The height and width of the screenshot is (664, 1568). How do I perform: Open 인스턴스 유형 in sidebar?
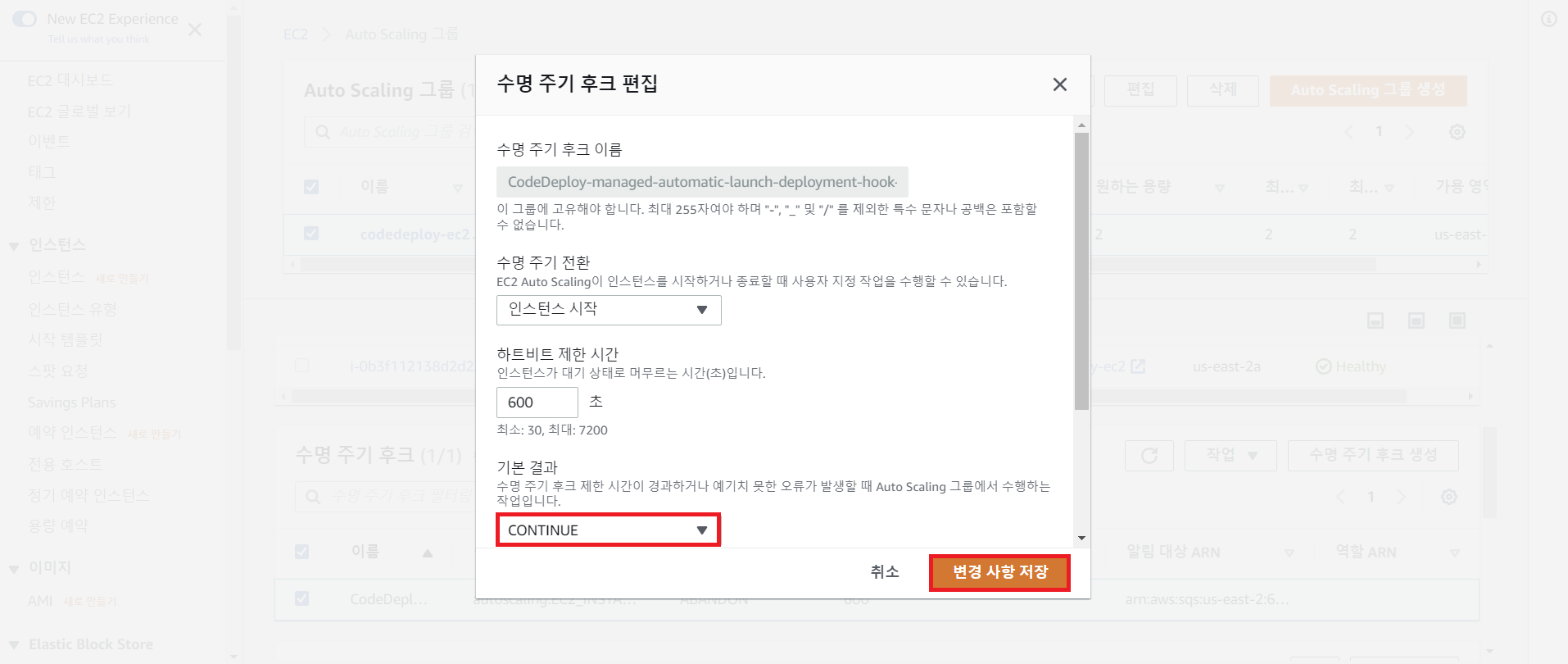[x=72, y=309]
